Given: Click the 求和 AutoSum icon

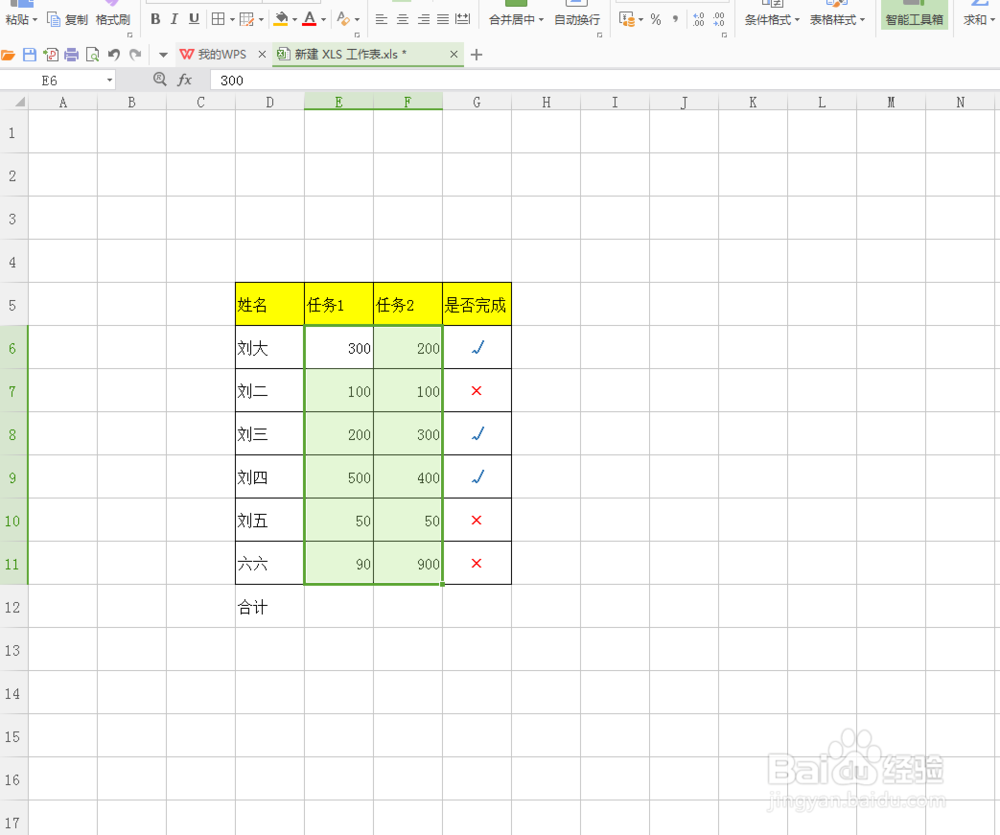Looking at the screenshot, I should tap(974, 19).
